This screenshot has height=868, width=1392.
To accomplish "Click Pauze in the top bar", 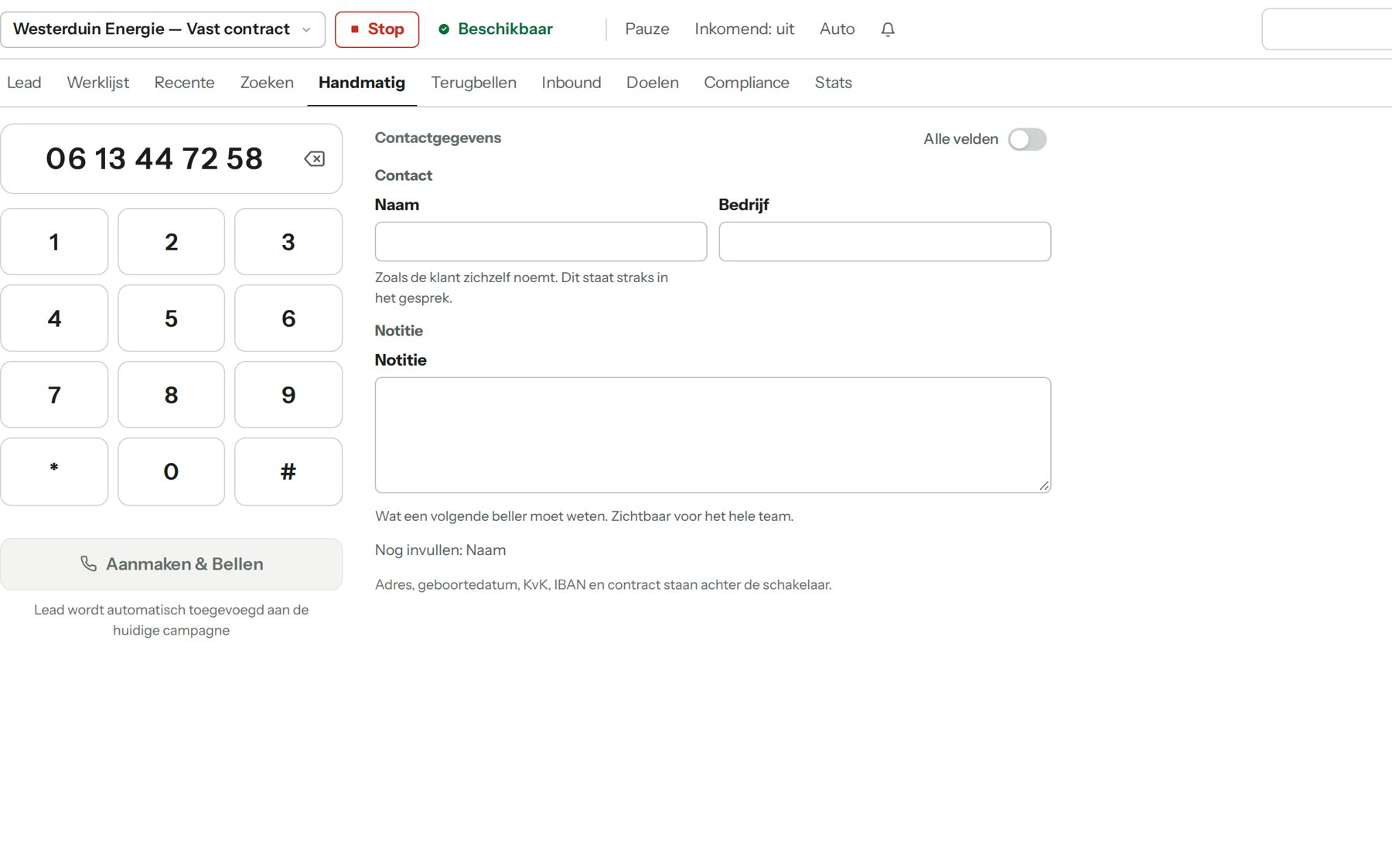I will (x=647, y=29).
